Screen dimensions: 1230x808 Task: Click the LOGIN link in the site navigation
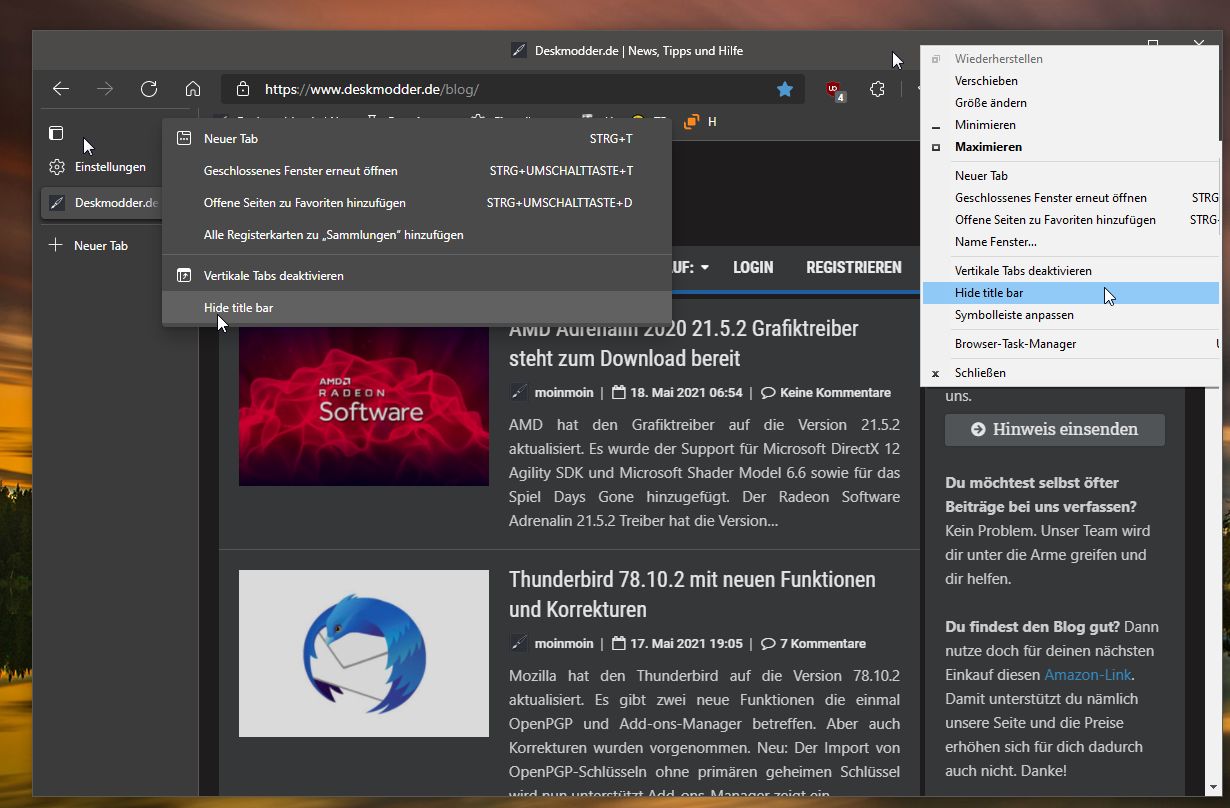click(x=753, y=267)
